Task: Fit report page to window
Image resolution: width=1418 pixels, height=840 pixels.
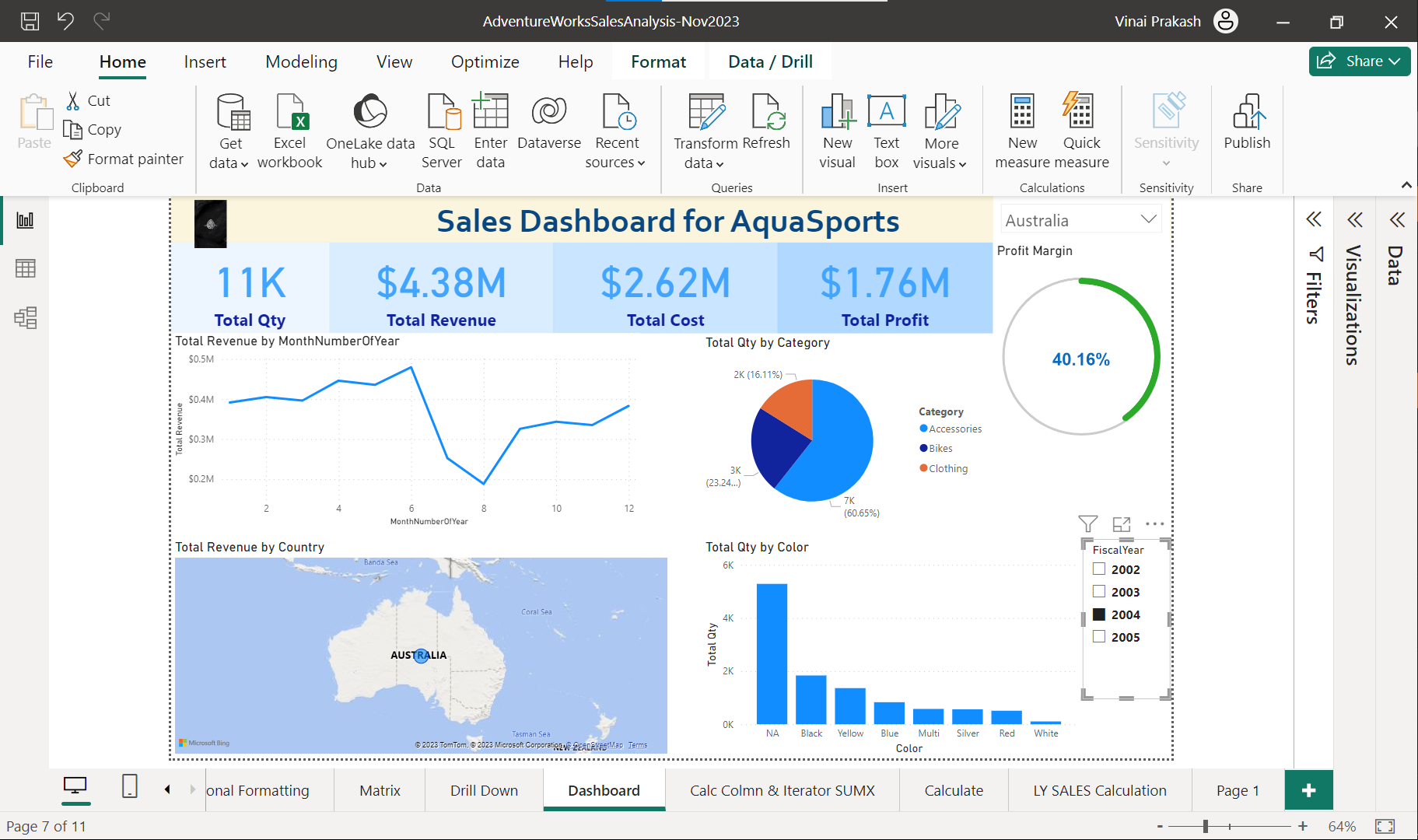Action: tap(1385, 826)
